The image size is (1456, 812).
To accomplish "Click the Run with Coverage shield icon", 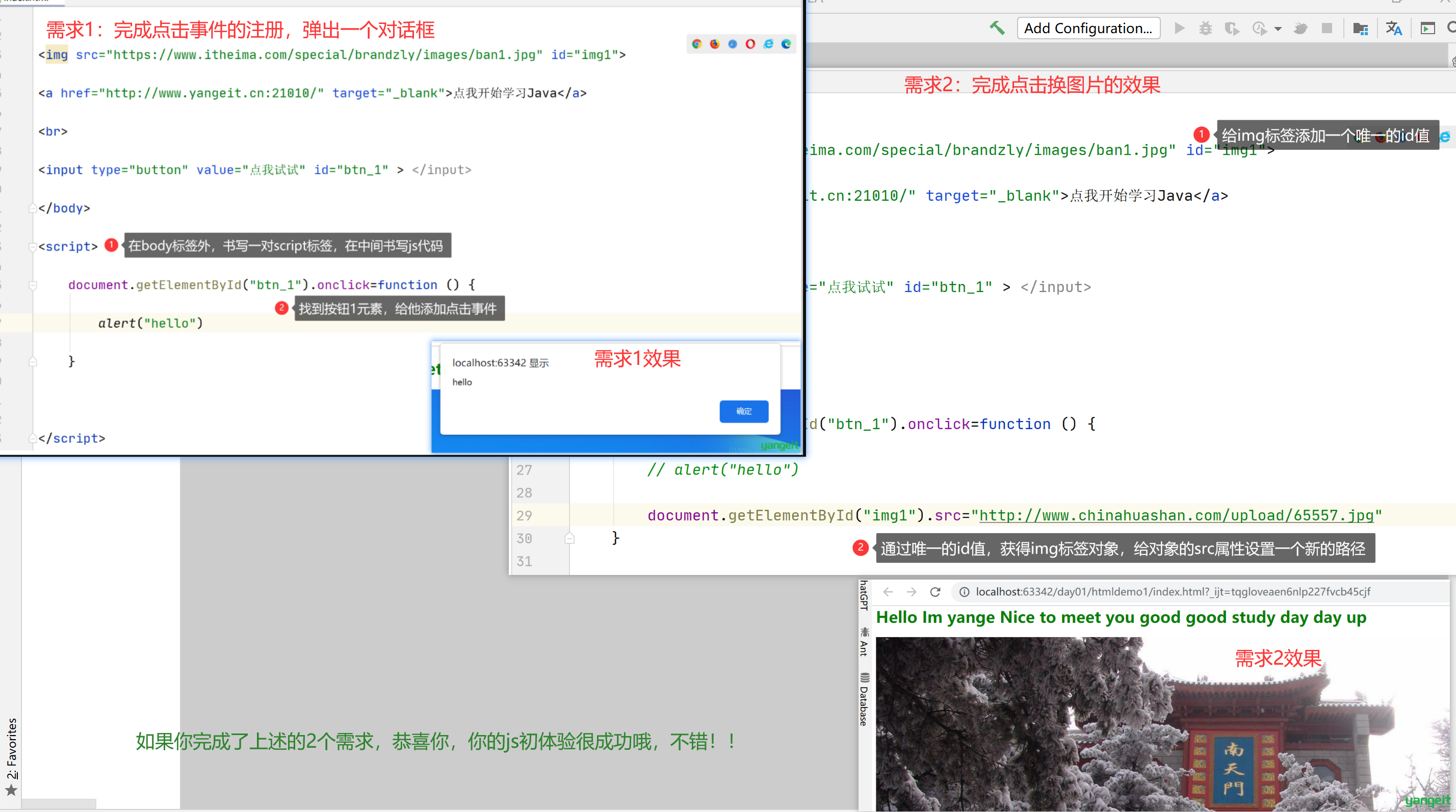I will [1232, 28].
